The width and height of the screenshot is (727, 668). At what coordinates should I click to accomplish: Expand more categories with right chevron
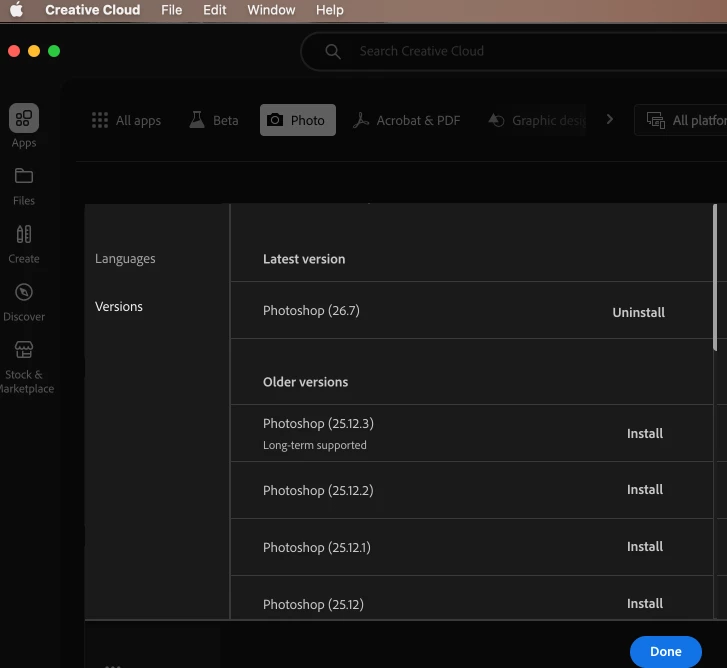coord(610,120)
